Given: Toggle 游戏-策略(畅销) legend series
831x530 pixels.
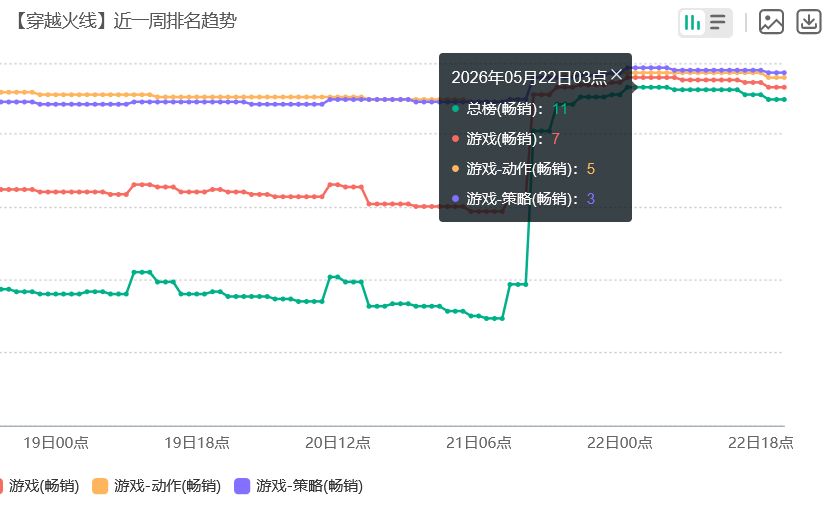Looking at the screenshot, I should point(298,486).
